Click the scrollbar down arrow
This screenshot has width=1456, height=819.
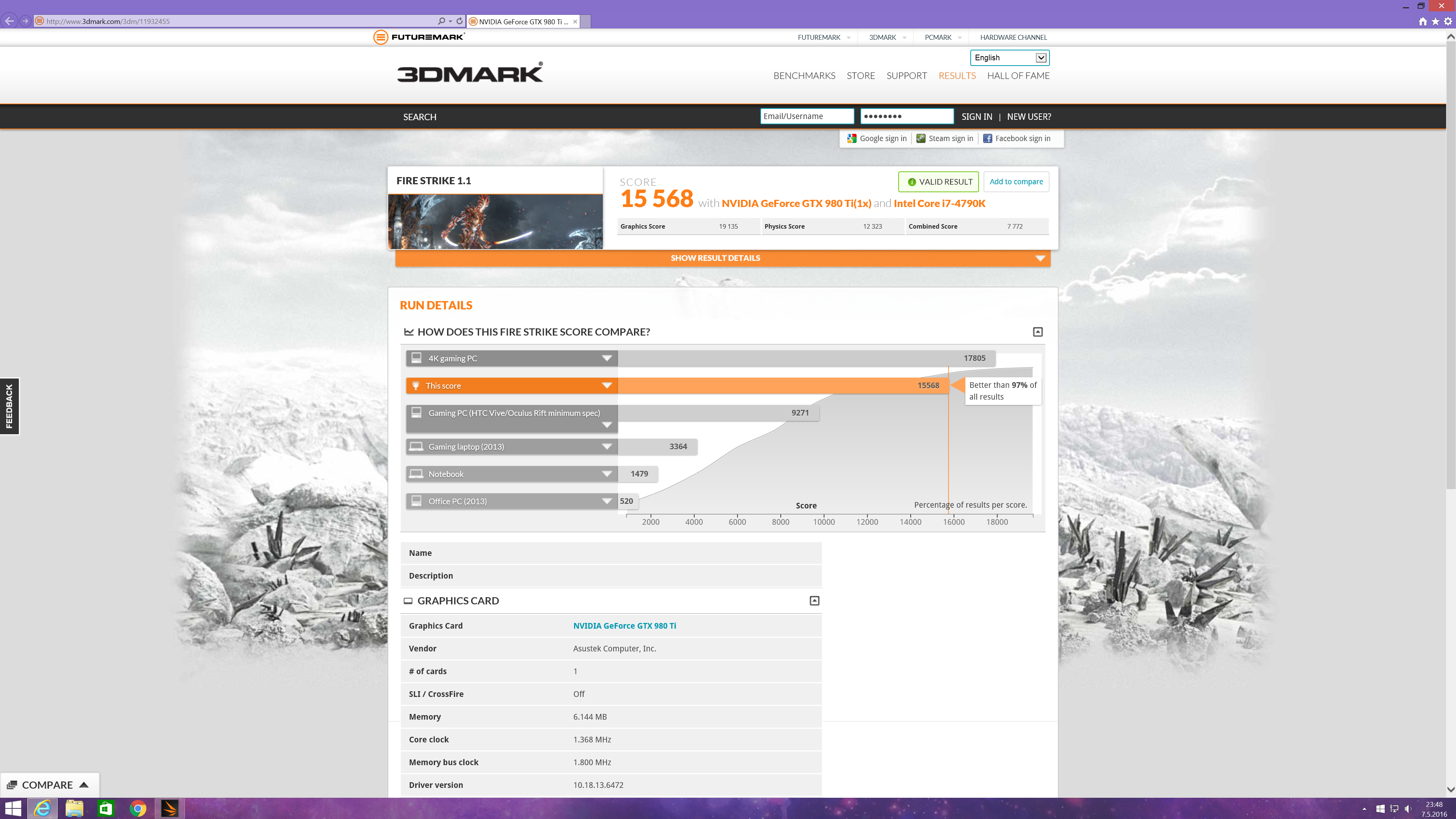[1450, 789]
